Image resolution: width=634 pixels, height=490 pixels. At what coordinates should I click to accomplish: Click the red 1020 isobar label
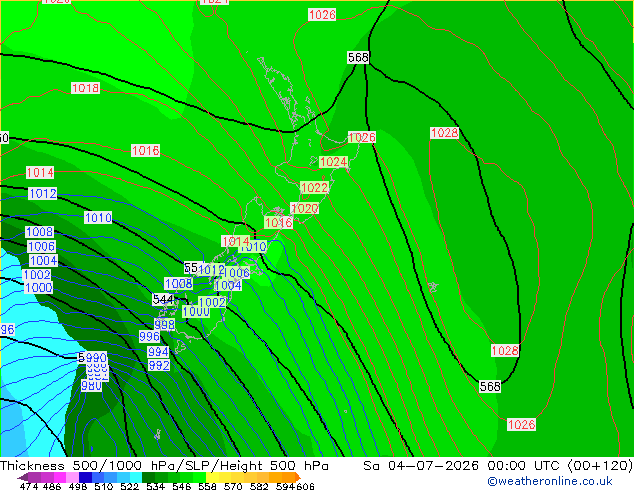pyautogui.click(x=304, y=209)
